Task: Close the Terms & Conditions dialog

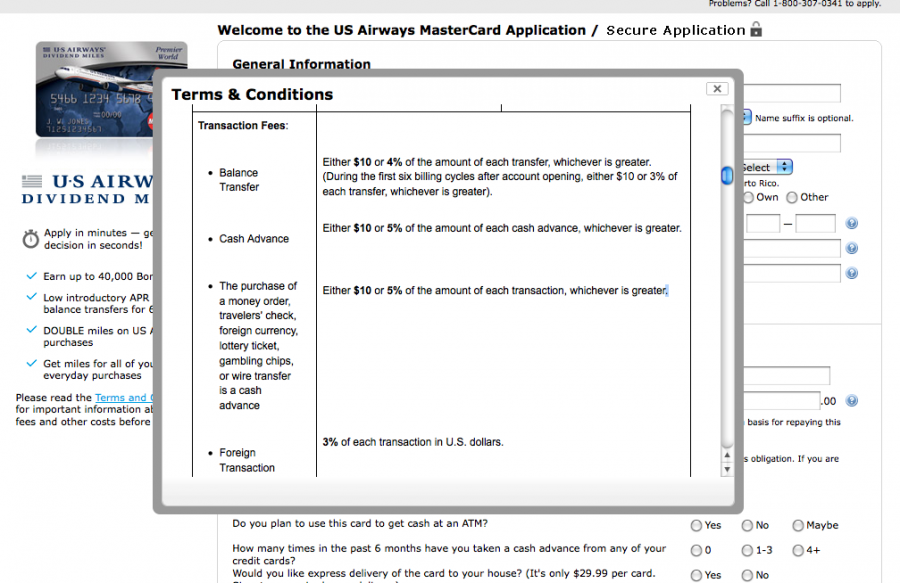Action: coord(717,88)
